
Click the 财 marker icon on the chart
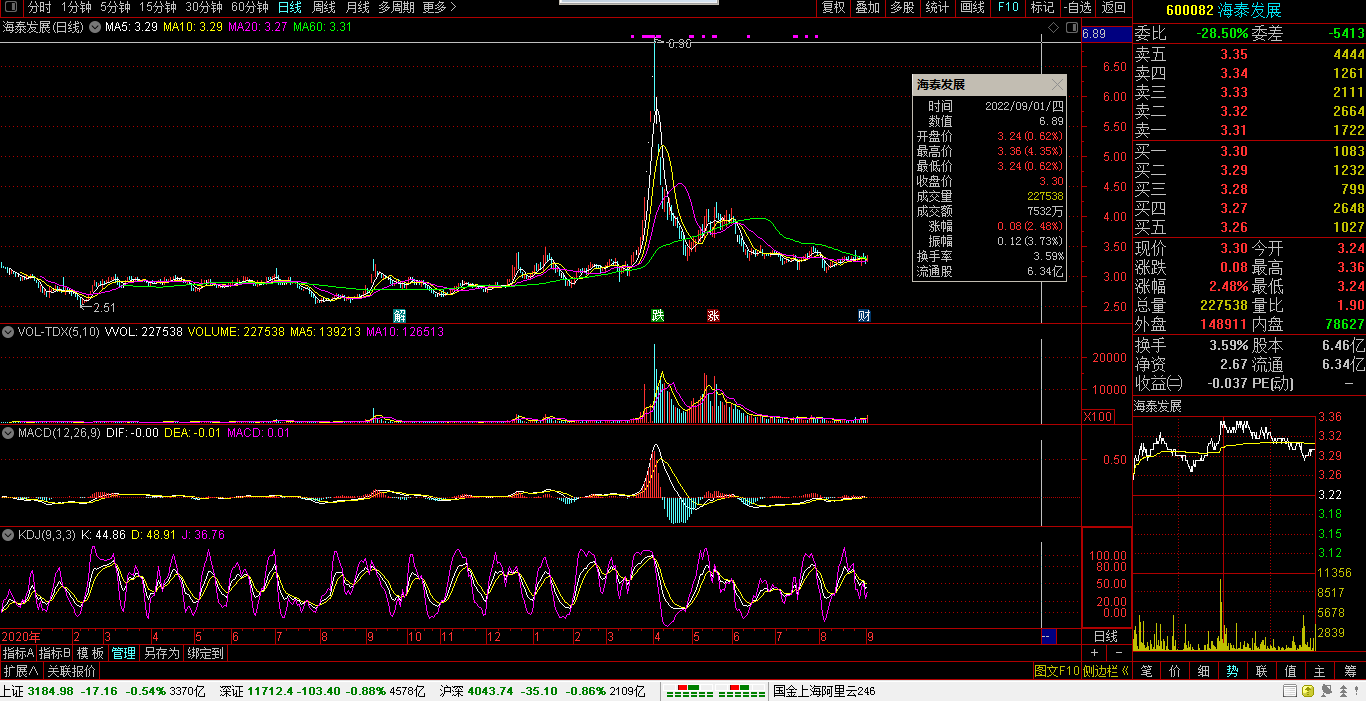click(x=864, y=315)
